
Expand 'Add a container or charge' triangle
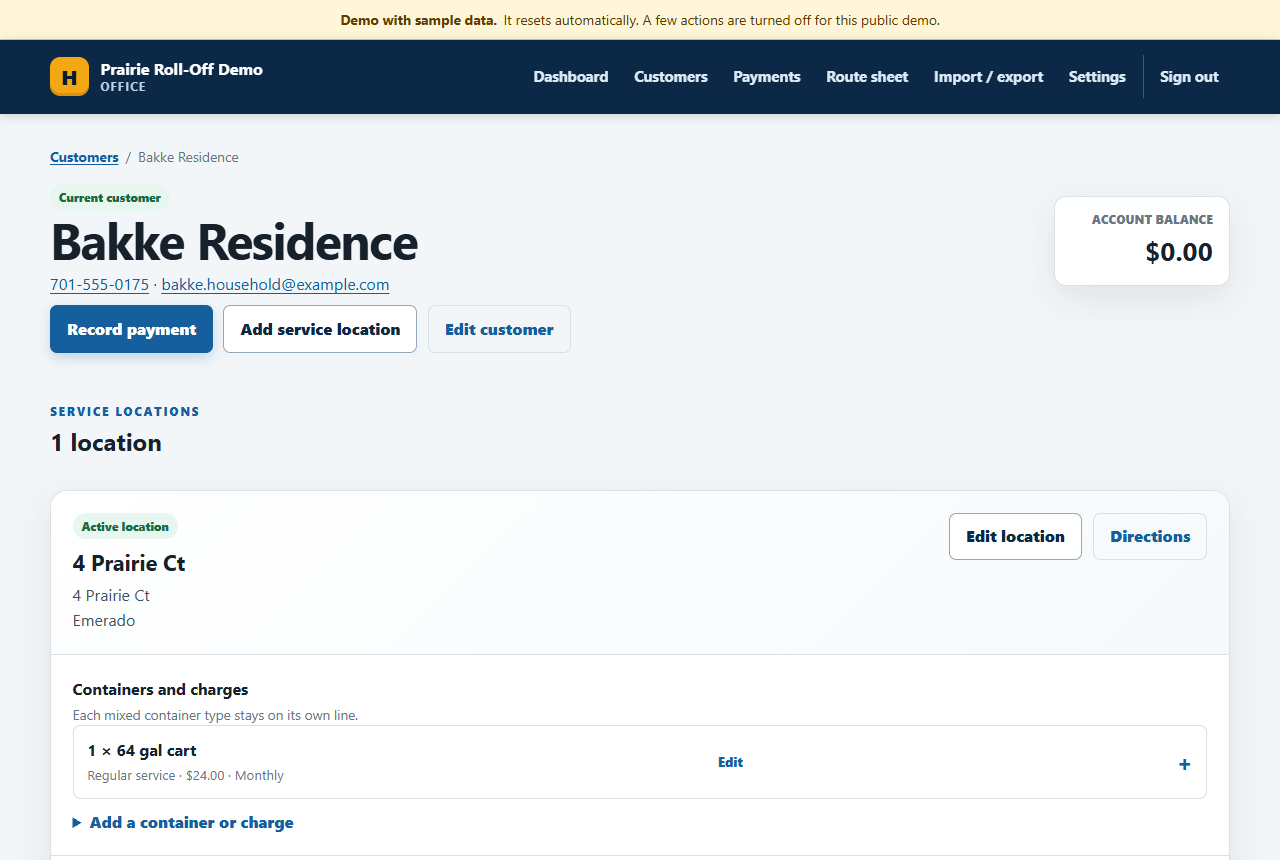coord(77,823)
